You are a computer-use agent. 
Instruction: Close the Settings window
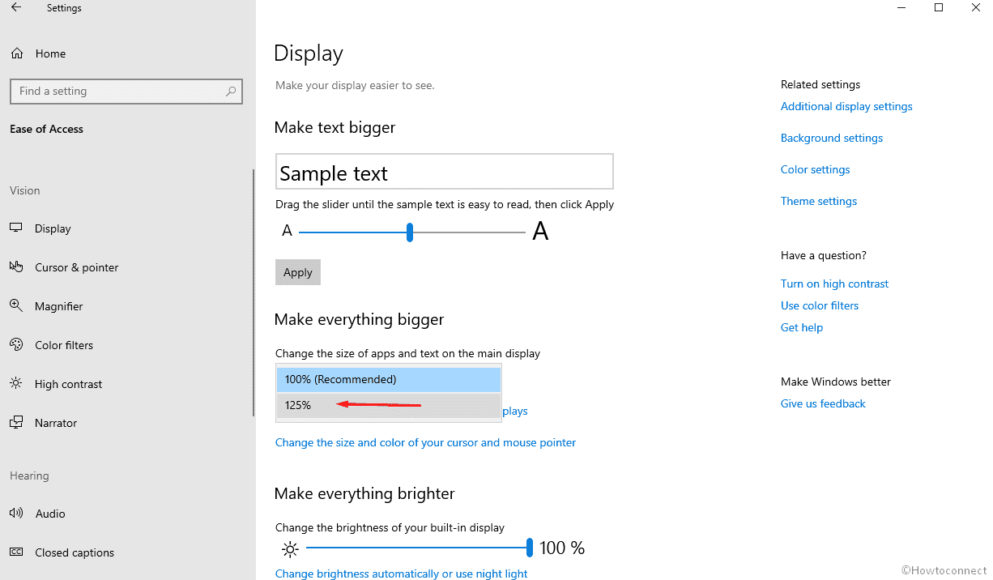[975, 8]
